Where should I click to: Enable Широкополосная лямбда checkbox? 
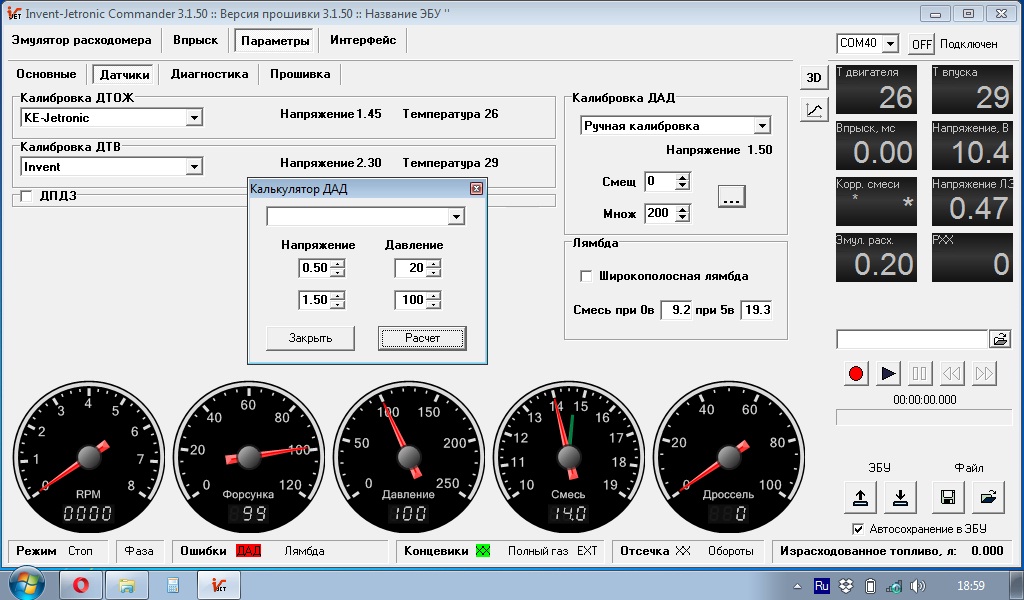tap(586, 276)
